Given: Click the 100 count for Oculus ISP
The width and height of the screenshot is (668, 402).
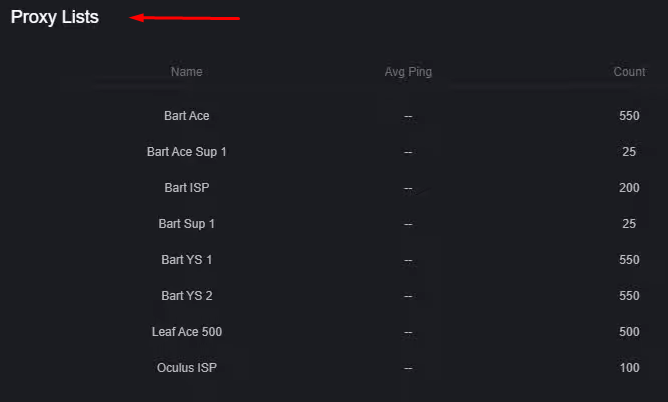Looking at the screenshot, I should [629, 368].
